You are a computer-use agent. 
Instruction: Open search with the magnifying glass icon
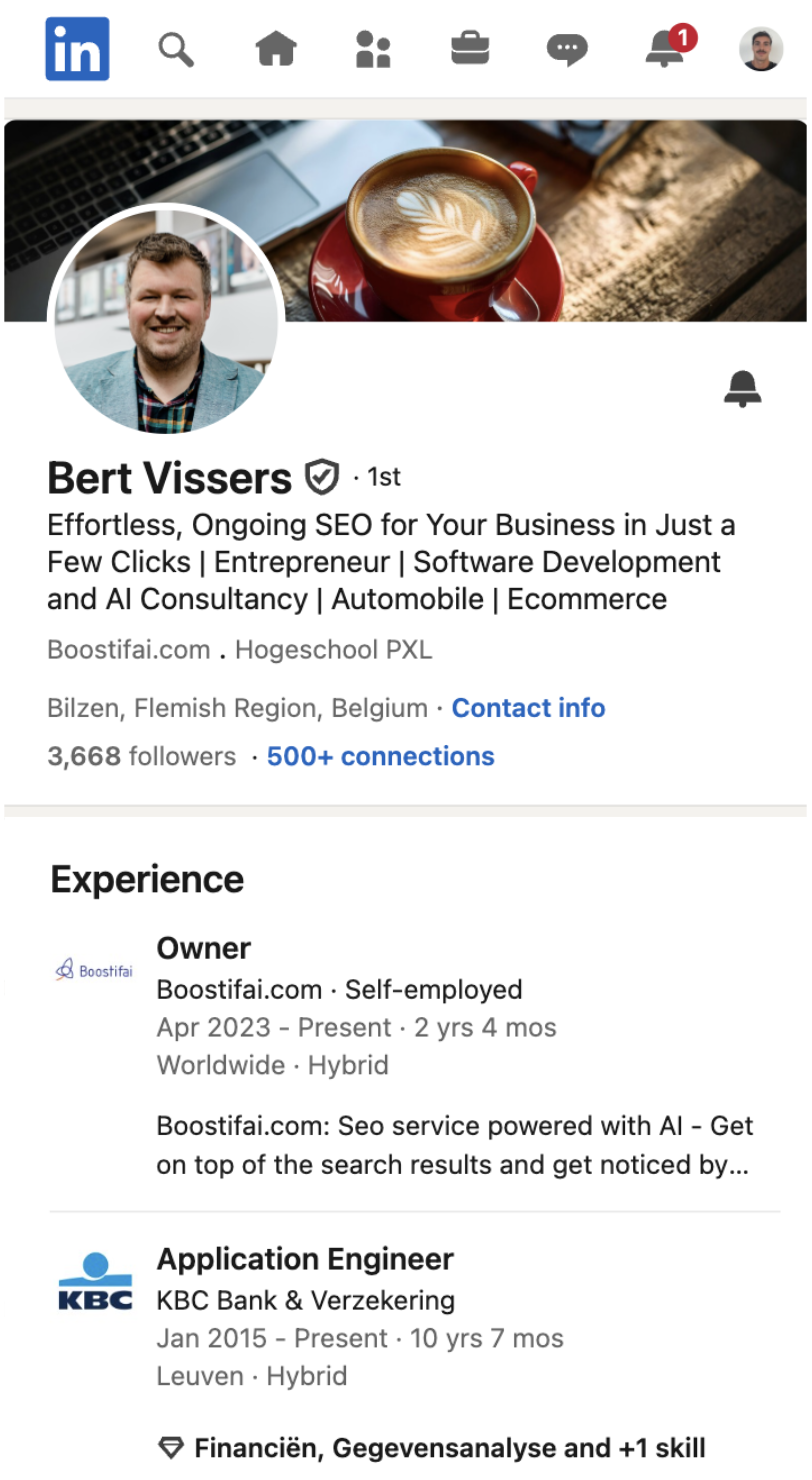click(176, 48)
